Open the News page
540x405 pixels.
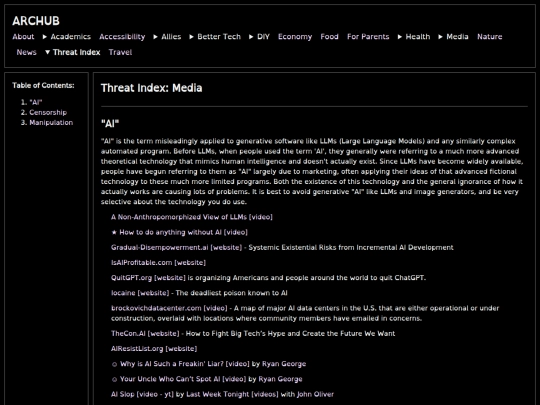click(x=27, y=52)
